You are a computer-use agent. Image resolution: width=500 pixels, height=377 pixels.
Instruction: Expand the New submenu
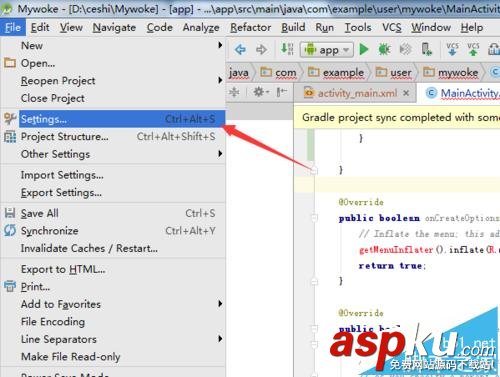click(x=113, y=45)
